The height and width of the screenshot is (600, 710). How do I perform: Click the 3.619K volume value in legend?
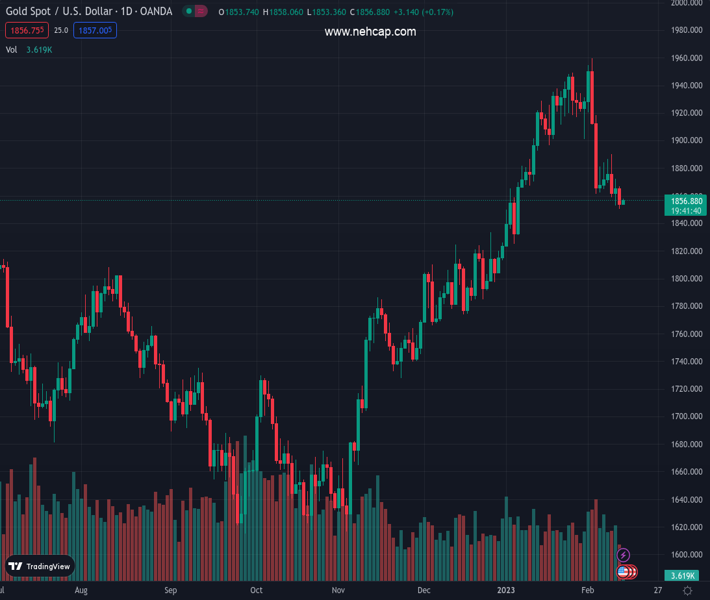41,49
